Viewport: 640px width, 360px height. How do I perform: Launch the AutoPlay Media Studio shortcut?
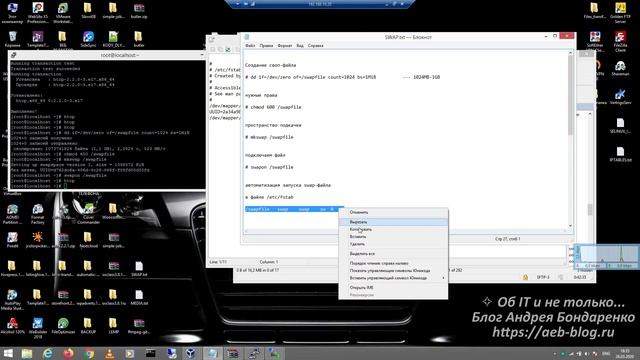click(12, 299)
